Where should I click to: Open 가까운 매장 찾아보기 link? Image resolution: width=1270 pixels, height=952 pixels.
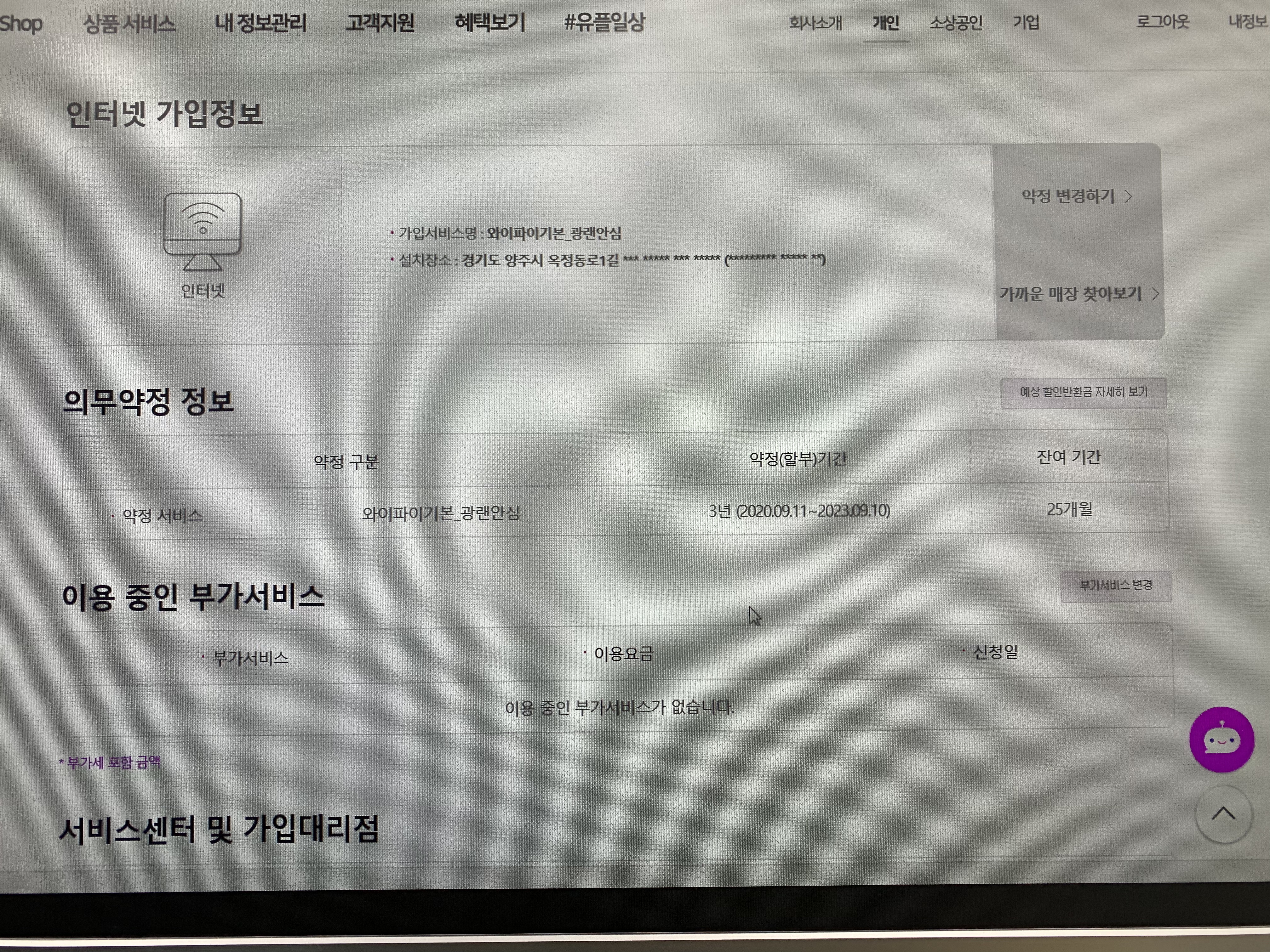click(1070, 294)
